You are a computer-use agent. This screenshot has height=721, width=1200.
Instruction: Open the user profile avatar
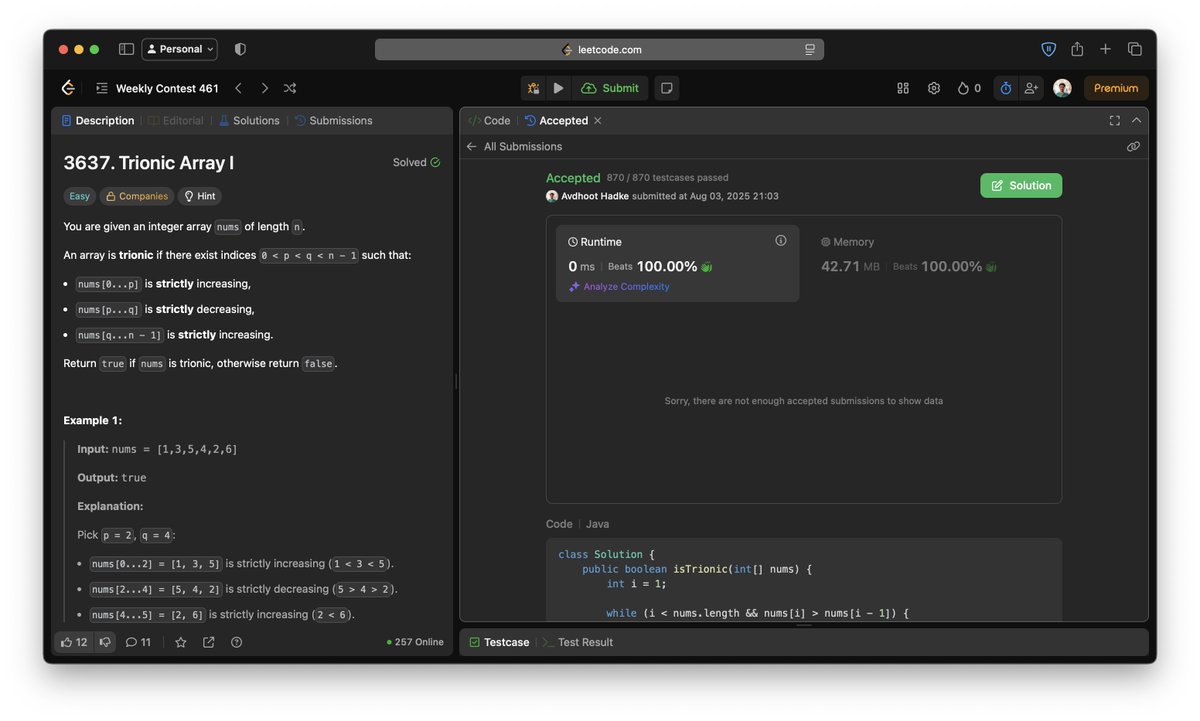point(1062,88)
